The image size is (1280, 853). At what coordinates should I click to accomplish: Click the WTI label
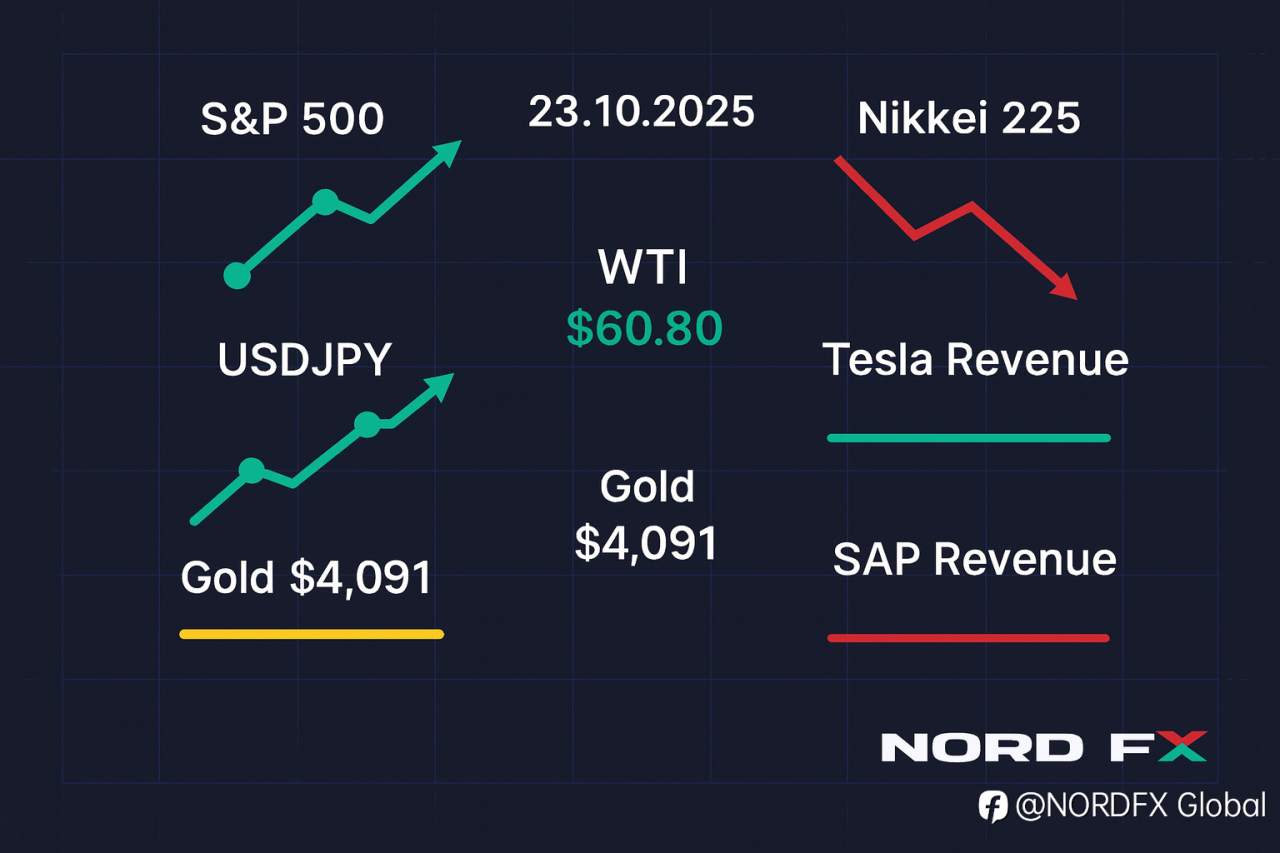(x=644, y=268)
